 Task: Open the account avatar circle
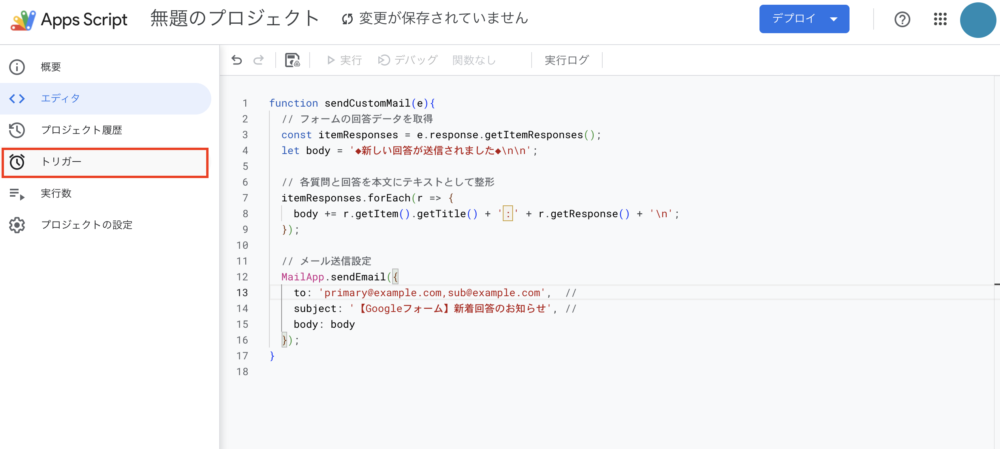point(978,20)
